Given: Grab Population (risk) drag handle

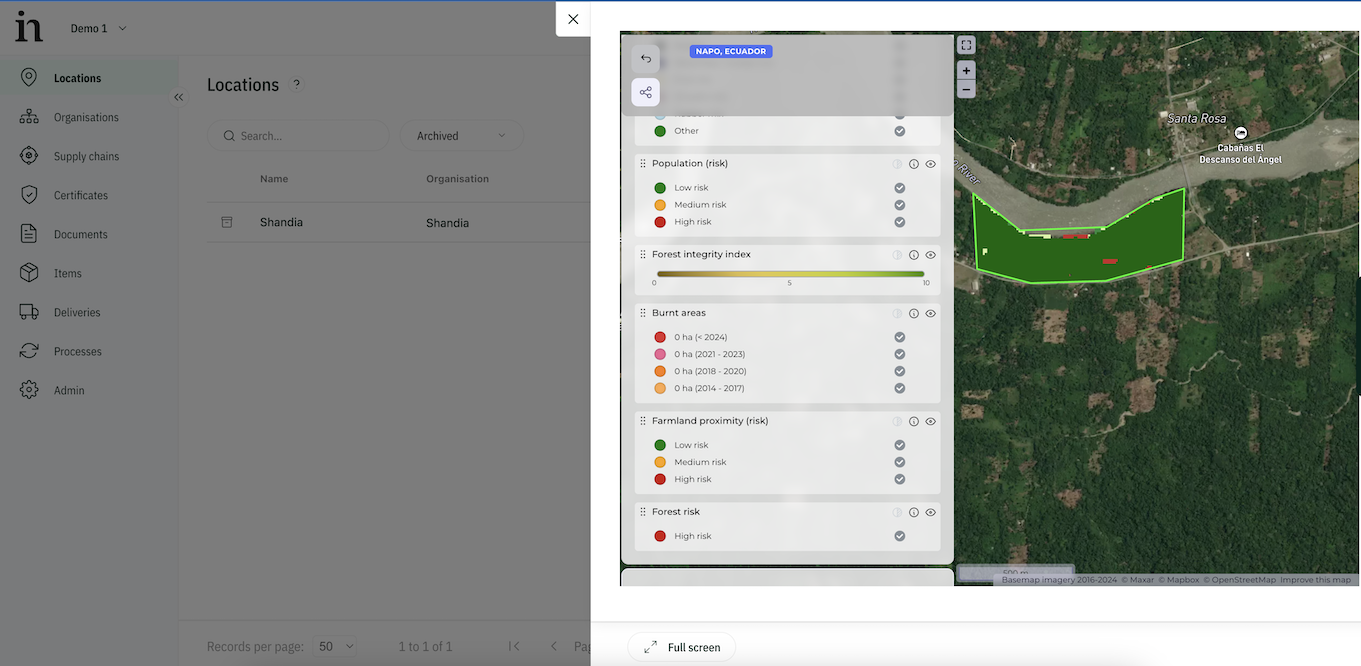Looking at the screenshot, I should (x=643, y=164).
